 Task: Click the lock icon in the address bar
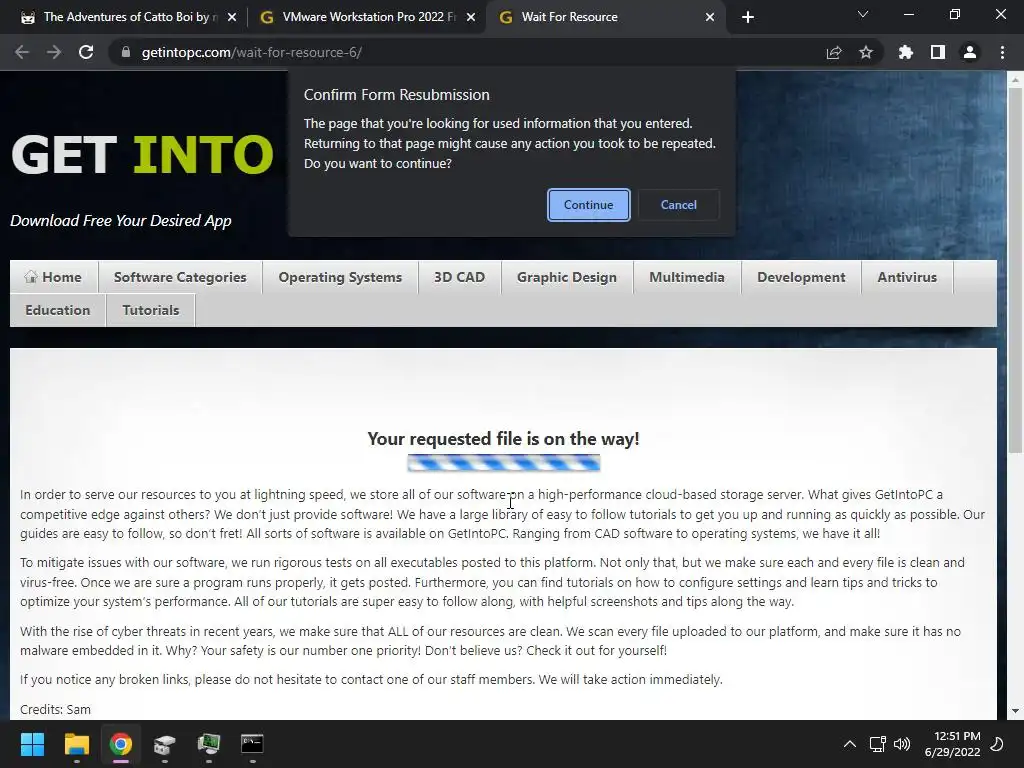pyautogui.click(x=125, y=52)
